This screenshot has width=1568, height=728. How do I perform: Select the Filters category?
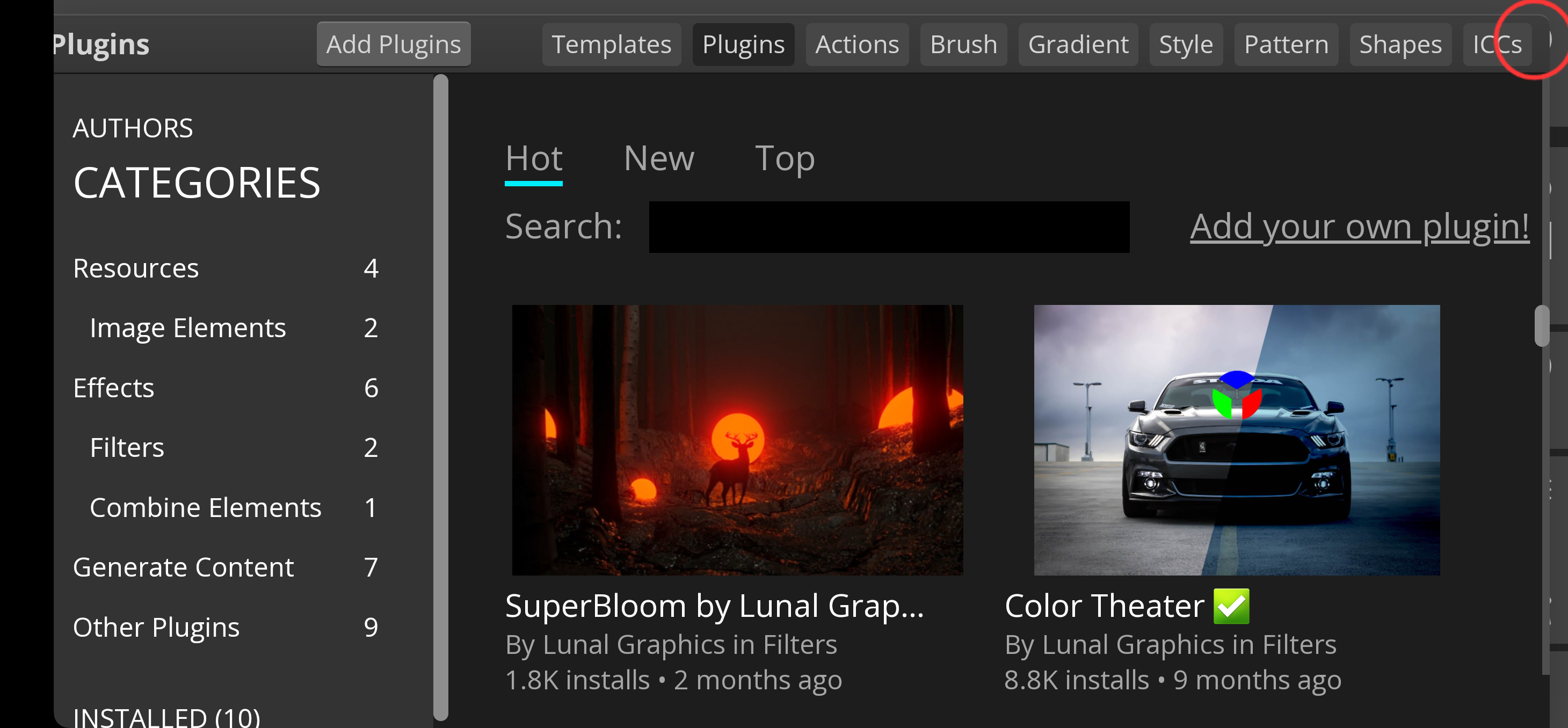(x=127, y=447)
